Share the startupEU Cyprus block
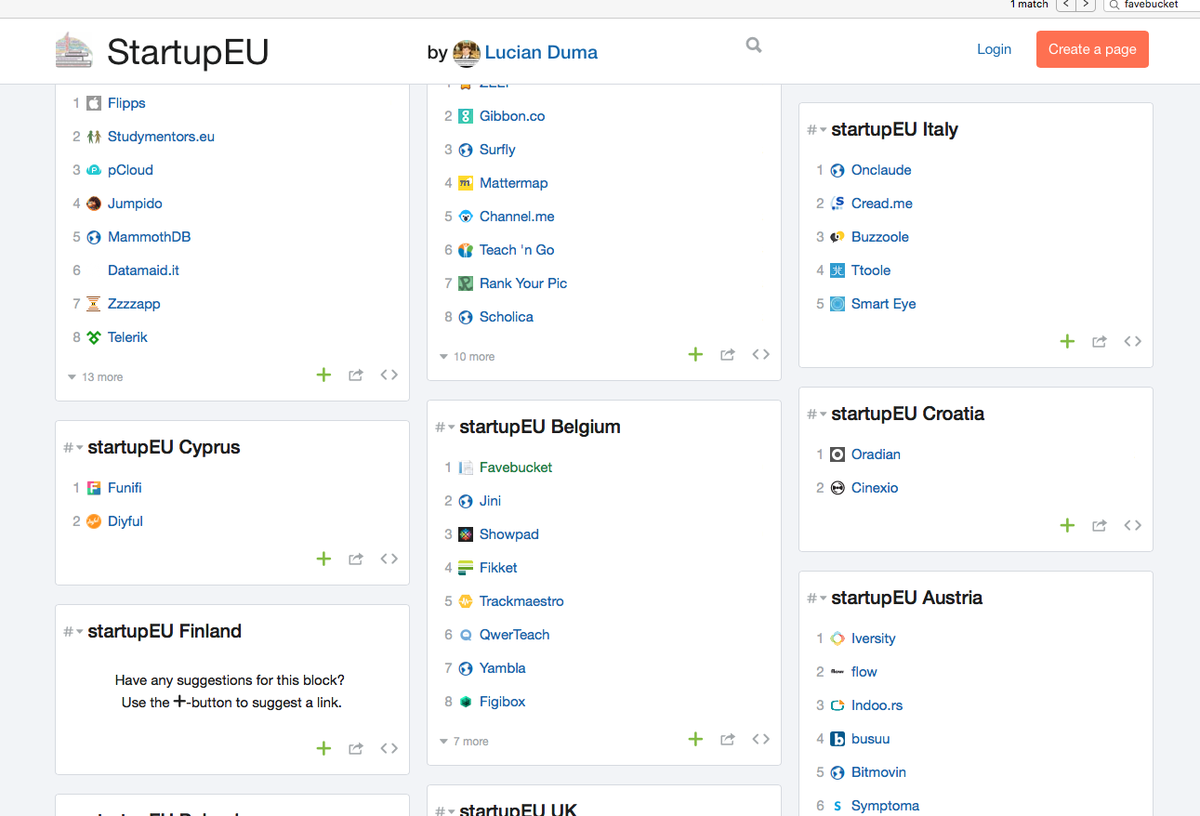This screenshot has width=1200, height=816. coord(356,559)
